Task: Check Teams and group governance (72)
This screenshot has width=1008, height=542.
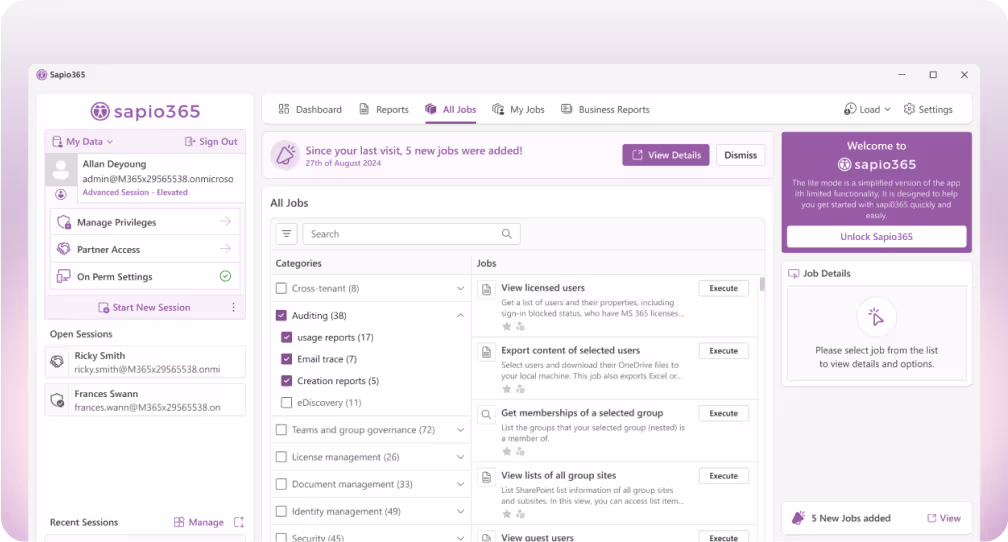Action: 281,429
